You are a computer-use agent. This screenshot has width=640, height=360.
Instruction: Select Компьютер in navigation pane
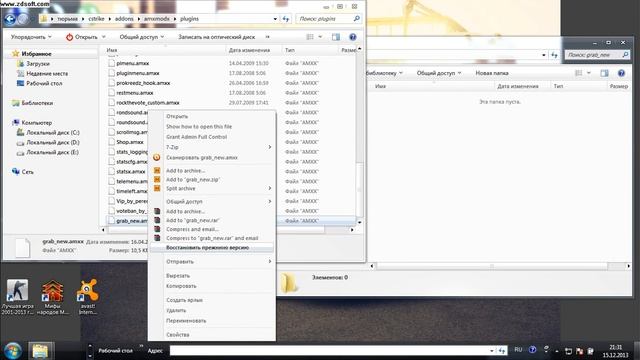pos(36,122)
